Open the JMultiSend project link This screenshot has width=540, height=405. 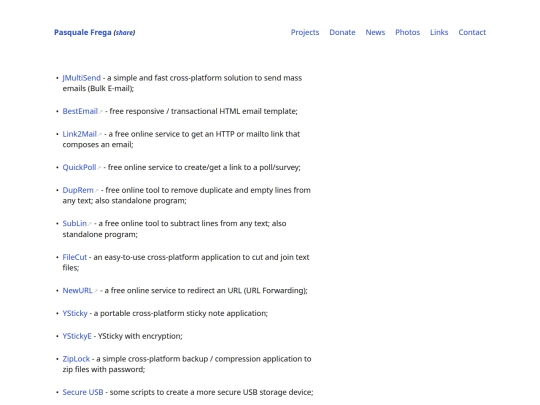(x=82, y=78)
